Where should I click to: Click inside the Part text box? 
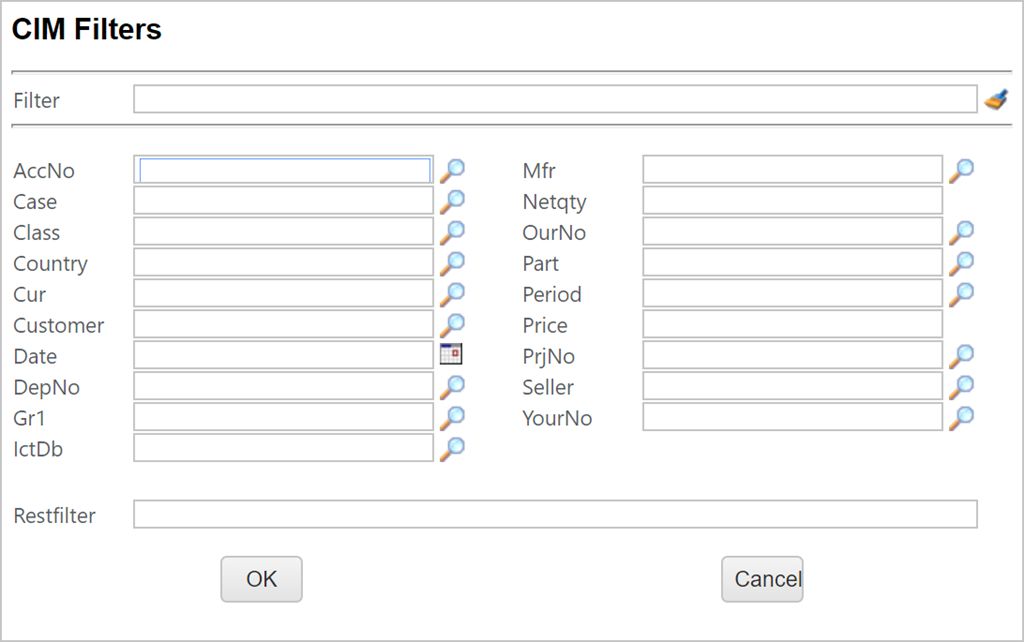click(x=792, y=263)
